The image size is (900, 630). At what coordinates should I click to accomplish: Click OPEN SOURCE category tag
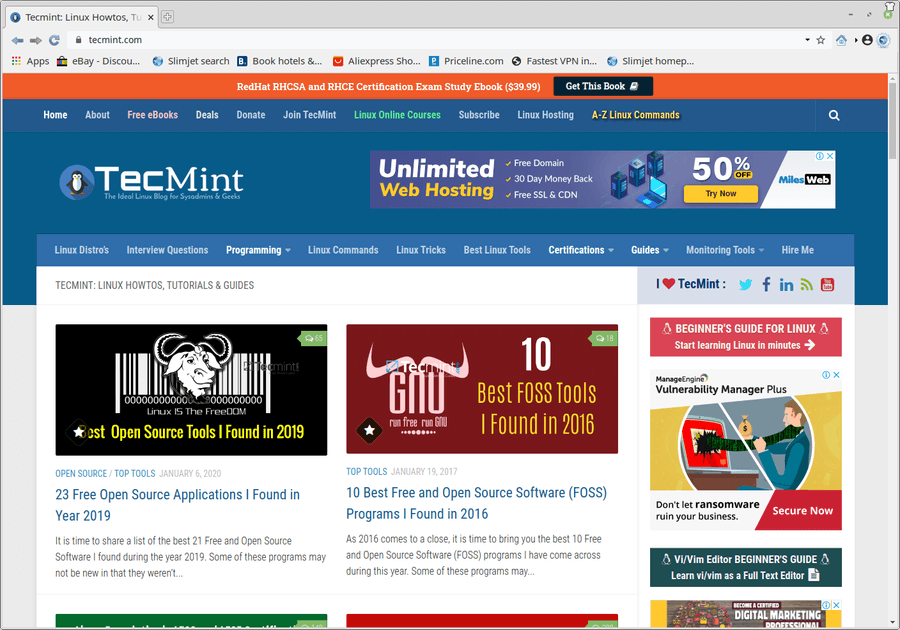click(x=81, y=473)
